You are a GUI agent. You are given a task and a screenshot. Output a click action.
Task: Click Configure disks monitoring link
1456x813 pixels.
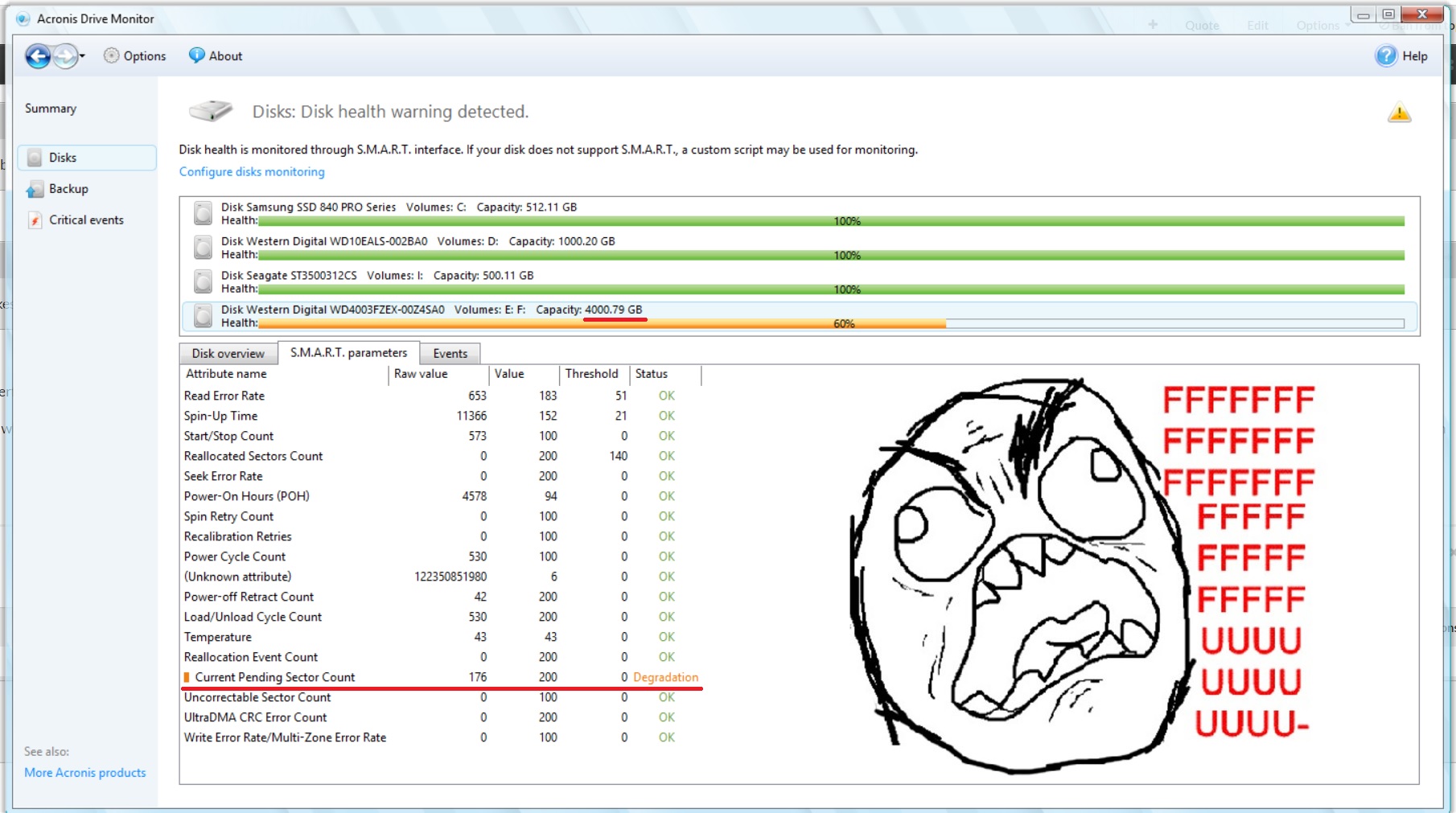click(x=252, y=172)
